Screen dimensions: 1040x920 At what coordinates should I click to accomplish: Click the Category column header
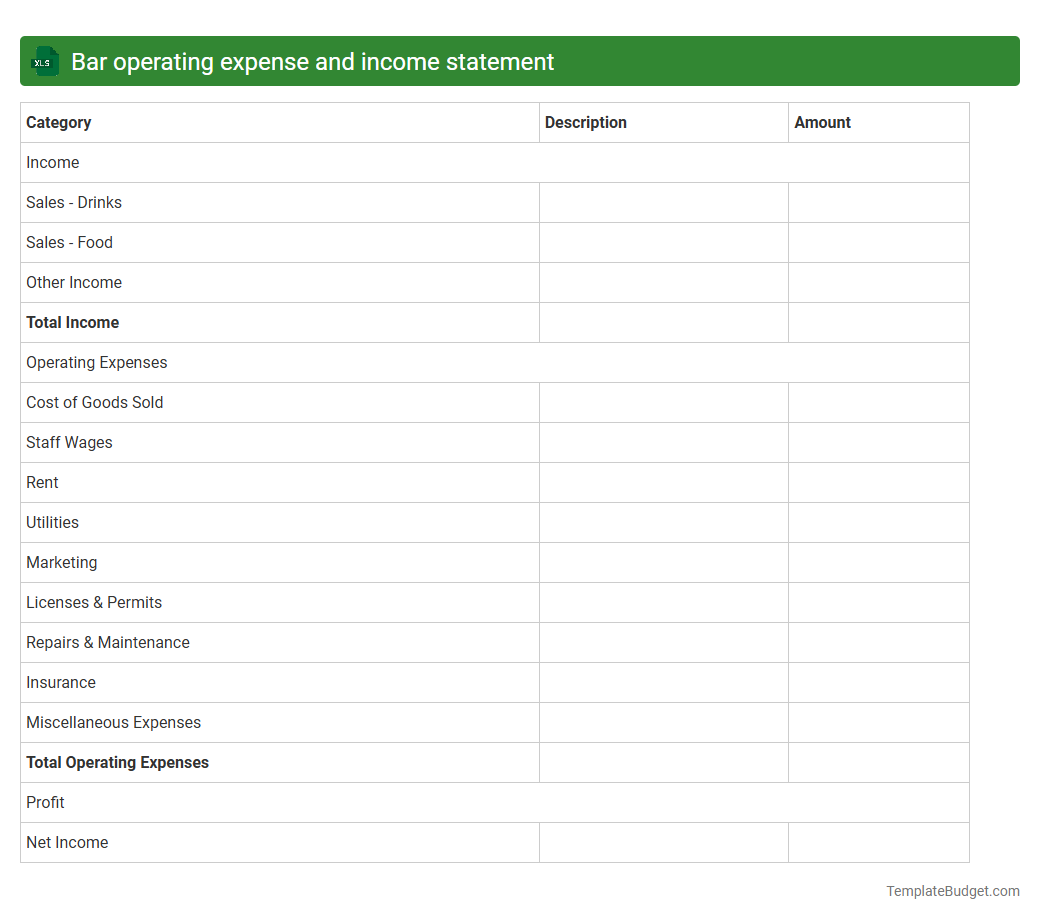point(58,122)
